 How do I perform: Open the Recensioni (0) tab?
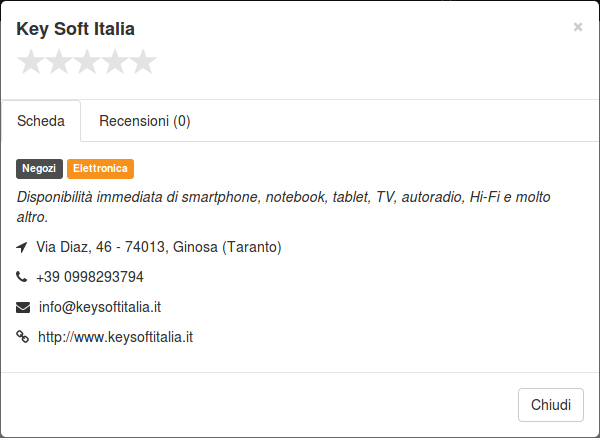click(x=145, y=121)
